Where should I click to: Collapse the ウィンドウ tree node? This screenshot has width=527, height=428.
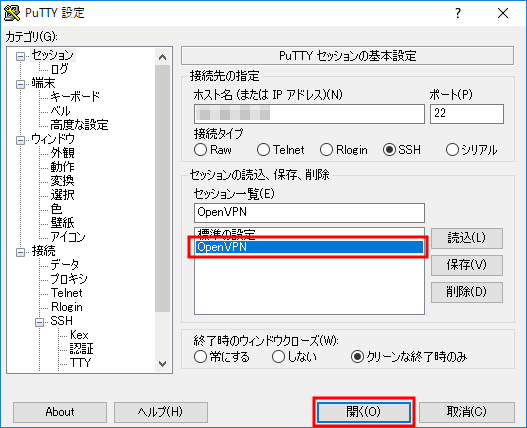click(x=21, y=140)
